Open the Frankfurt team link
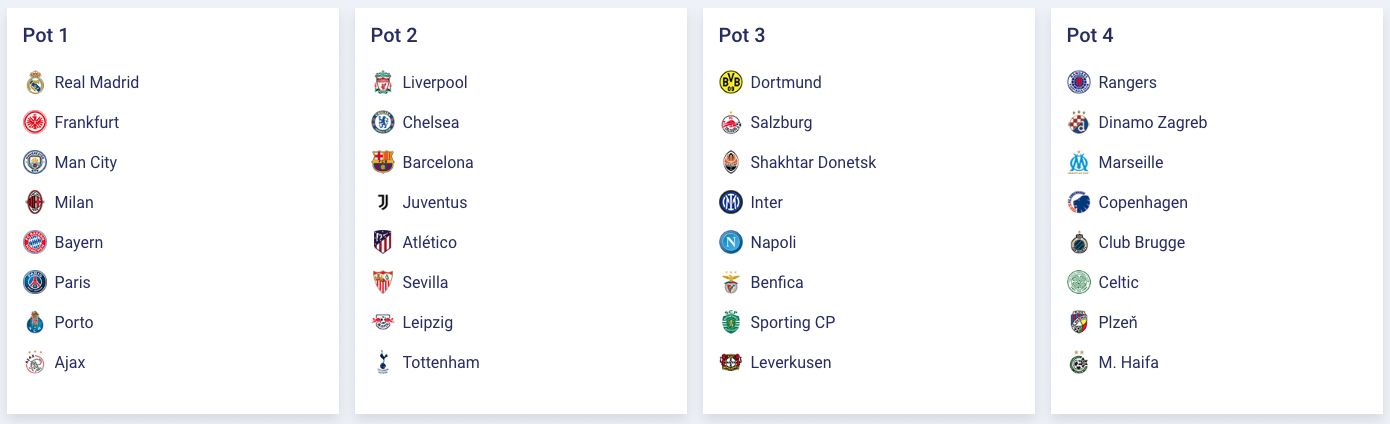This screenshot has width=1390, height=424. (x=87, y=123)
